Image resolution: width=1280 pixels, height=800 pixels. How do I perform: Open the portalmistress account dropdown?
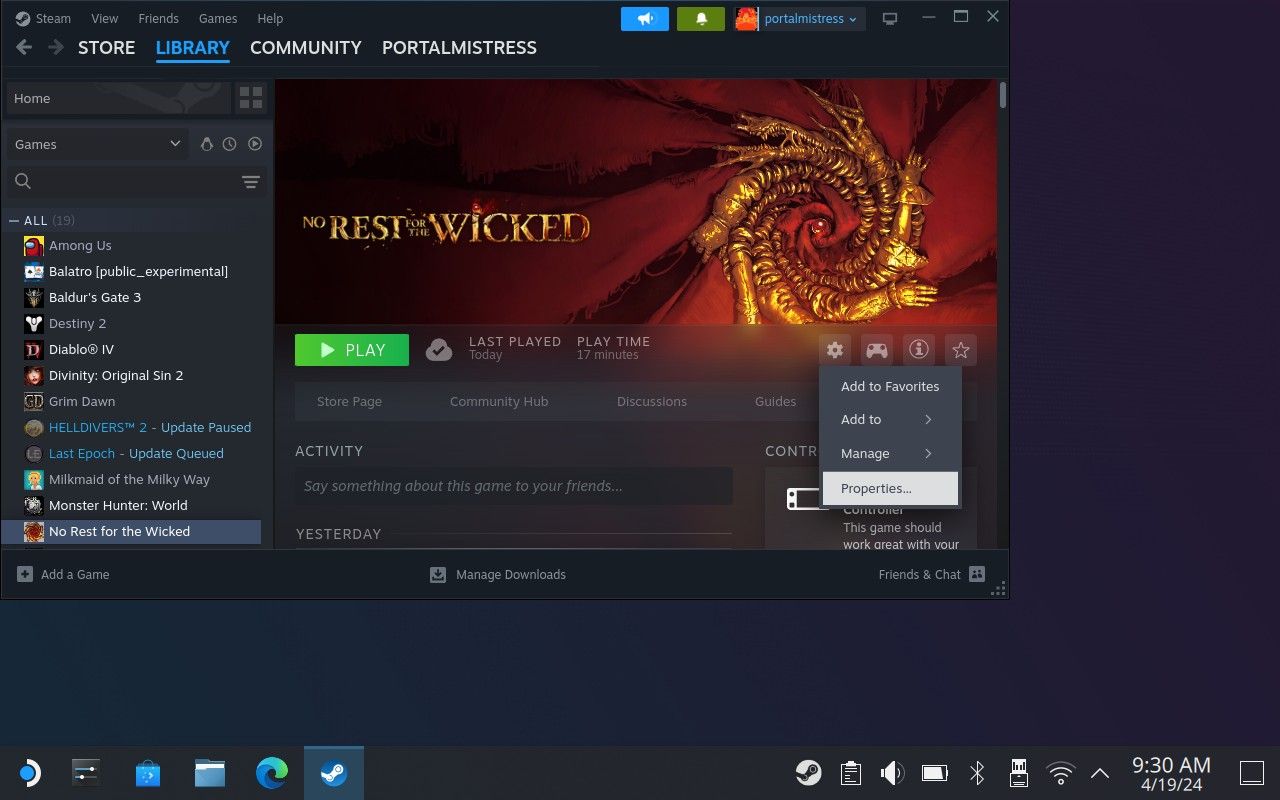tap(799, 19)
